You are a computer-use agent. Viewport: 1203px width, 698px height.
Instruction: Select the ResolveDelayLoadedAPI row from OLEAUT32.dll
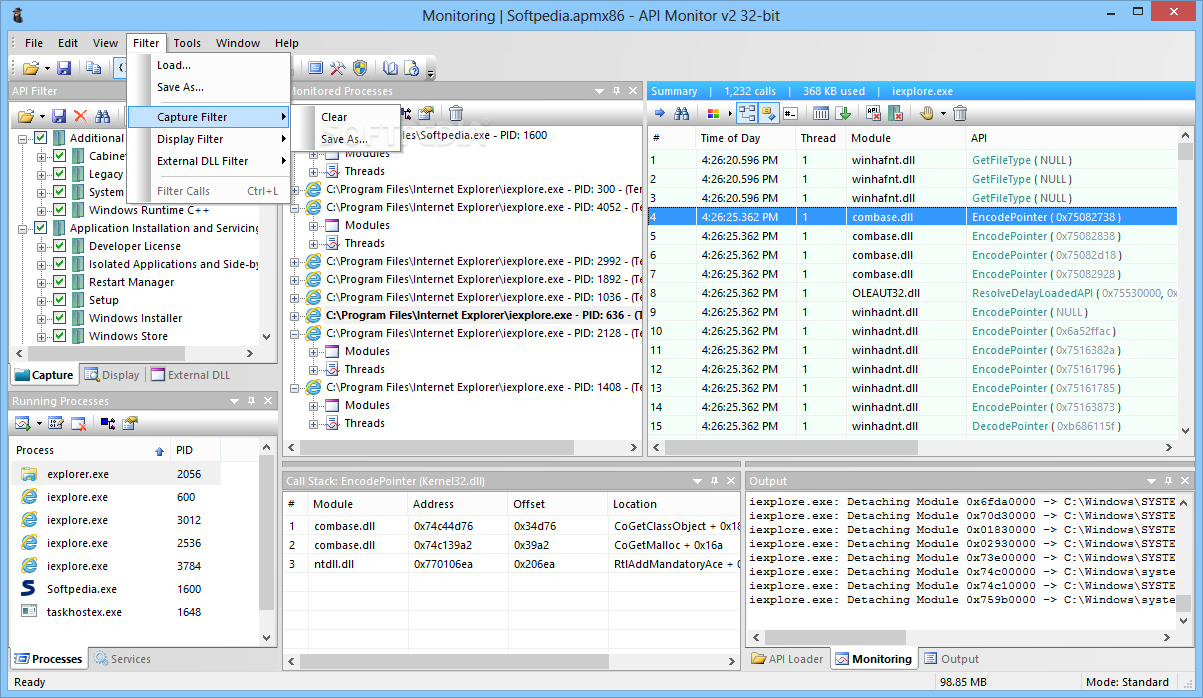coord(913,293)
